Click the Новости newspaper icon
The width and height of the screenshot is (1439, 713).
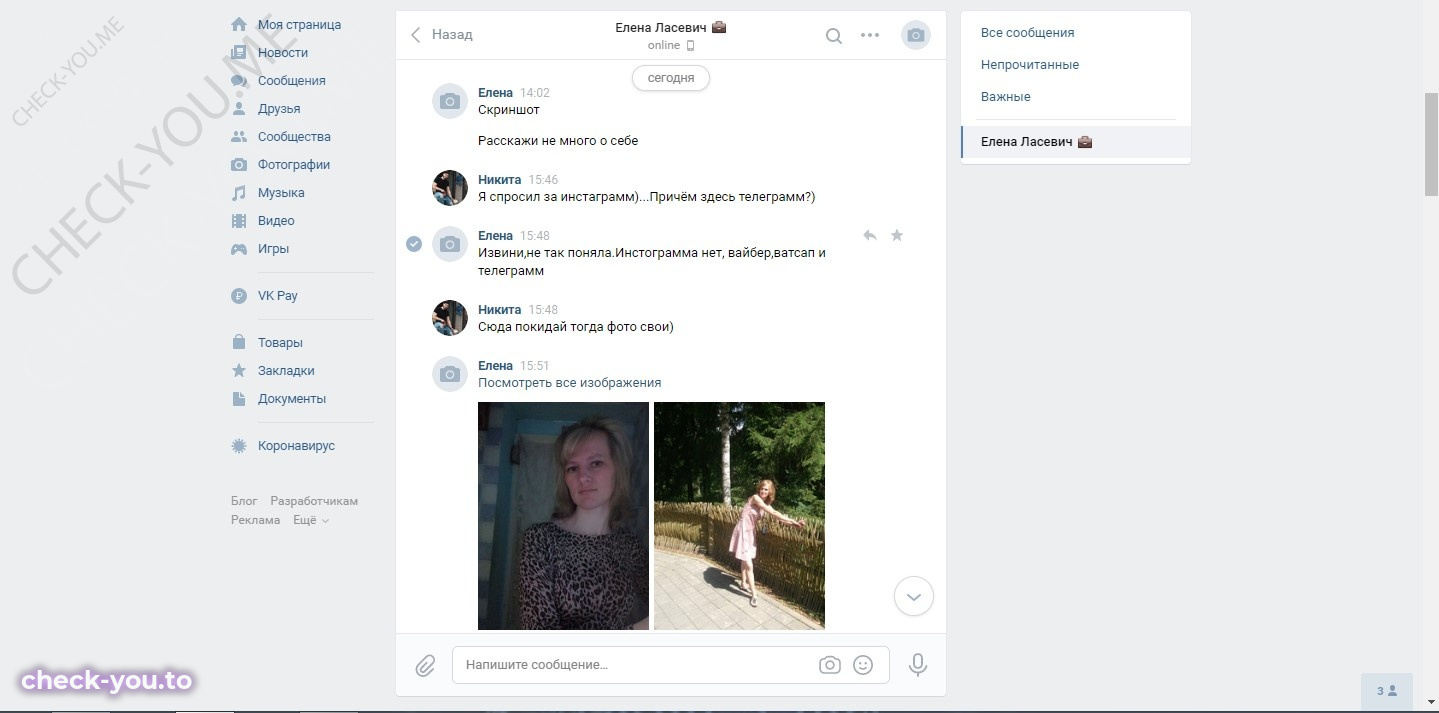click(x=239, y=52)
